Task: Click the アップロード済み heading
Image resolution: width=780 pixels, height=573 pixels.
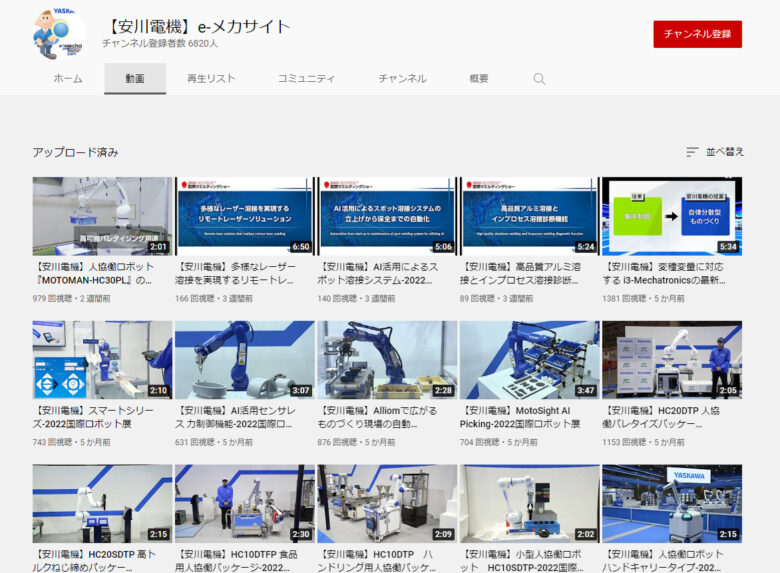Action: [x=76, y=152]
